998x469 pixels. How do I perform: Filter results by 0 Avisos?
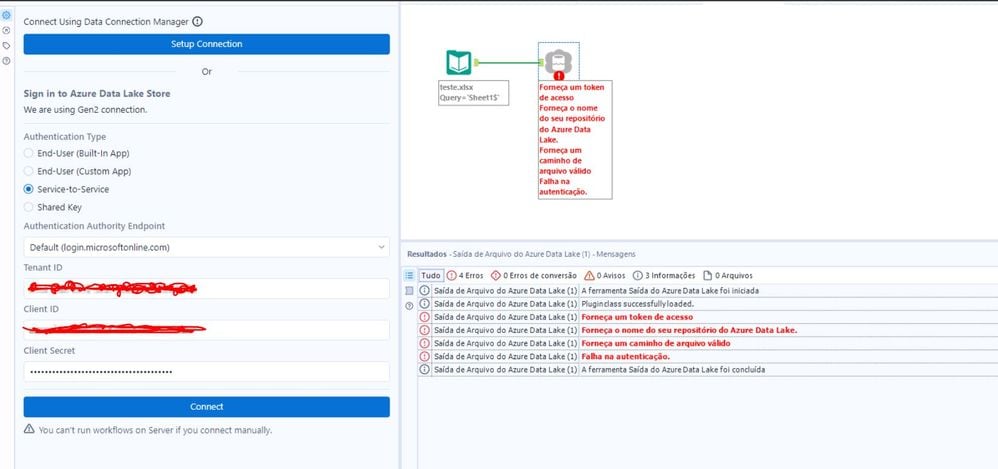coord(605,276)
